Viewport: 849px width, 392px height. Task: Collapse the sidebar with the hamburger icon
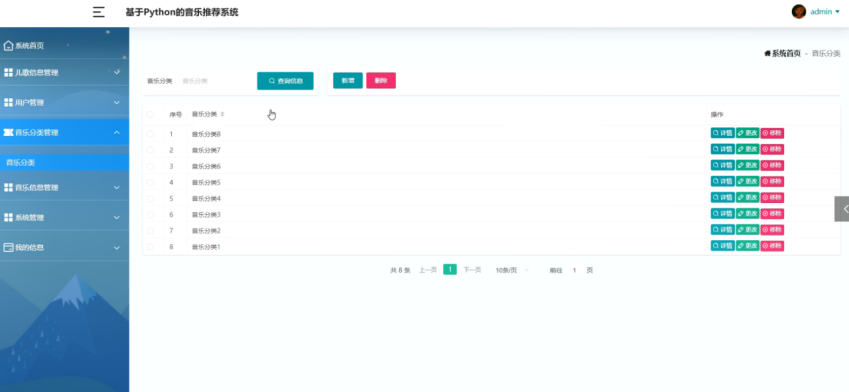click(x=99, y=12)
